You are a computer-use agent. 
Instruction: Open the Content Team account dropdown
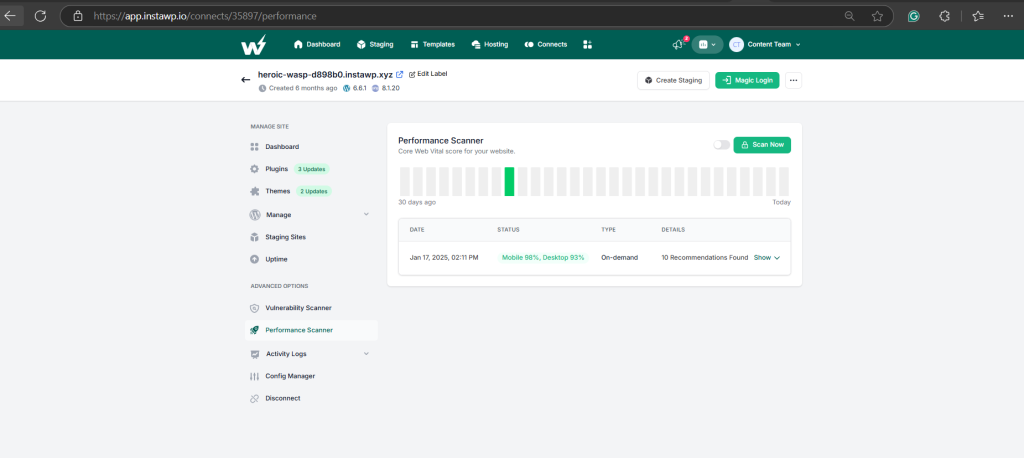click(x=765, y=44)
